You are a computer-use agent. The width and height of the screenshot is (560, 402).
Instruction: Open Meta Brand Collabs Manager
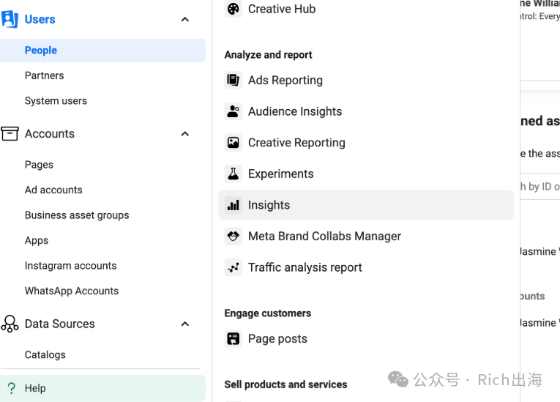click(x=324, y=236)
